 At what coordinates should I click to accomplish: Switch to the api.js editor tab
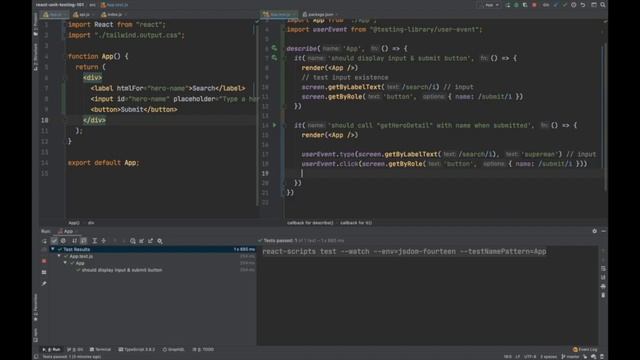[x=83, y=14]
